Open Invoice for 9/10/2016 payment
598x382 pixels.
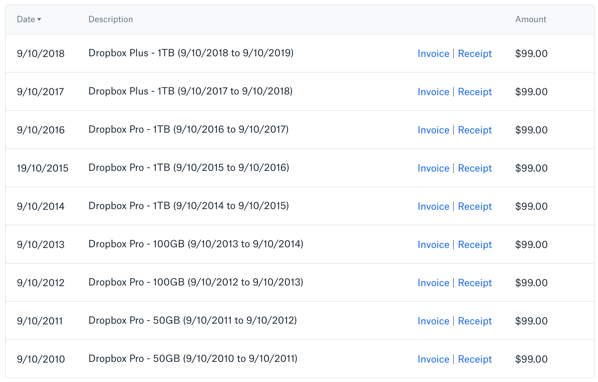pos(433,130)
